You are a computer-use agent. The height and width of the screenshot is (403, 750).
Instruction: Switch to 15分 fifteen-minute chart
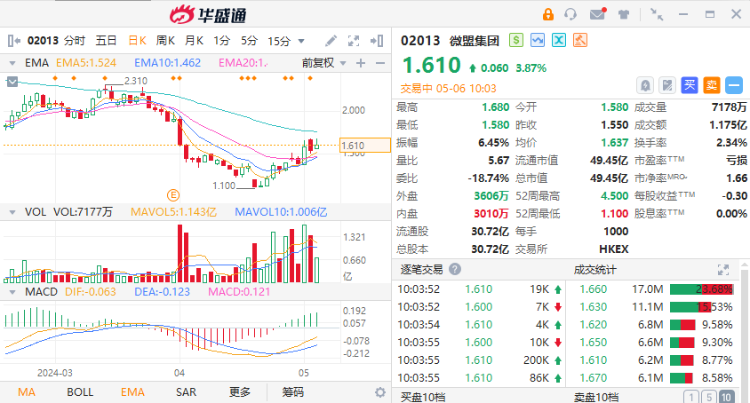[279, 41]
